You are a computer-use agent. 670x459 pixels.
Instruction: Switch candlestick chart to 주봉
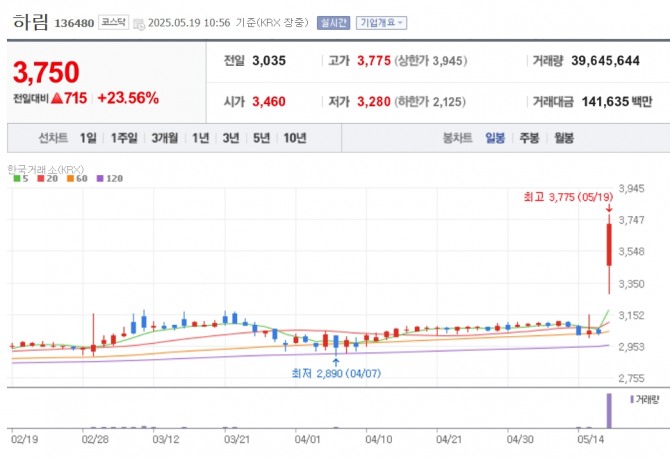[529, 138]
